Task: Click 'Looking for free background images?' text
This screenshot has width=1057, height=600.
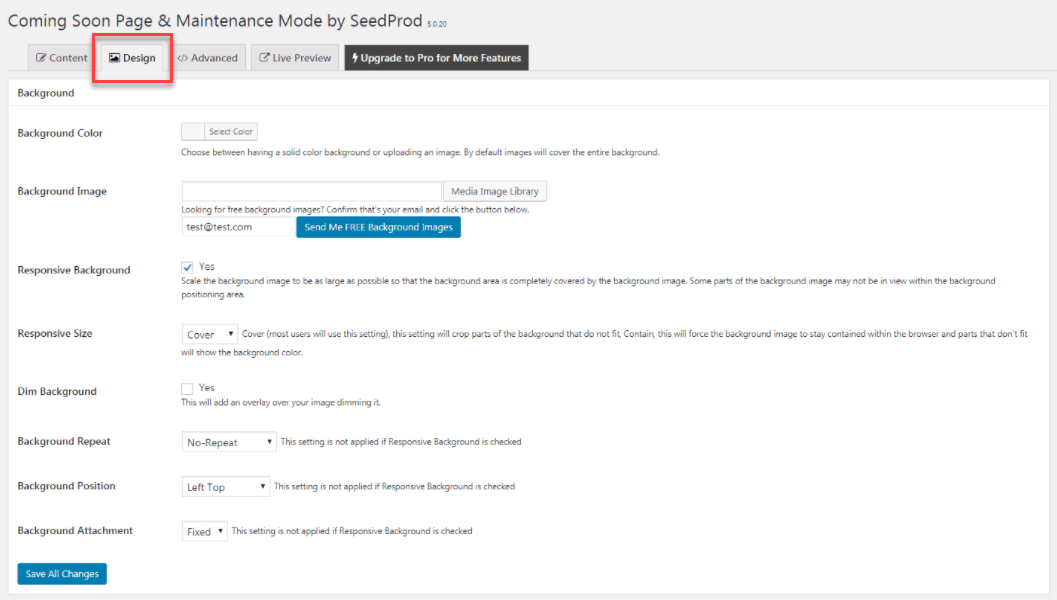Action: (x=355, y=210)
